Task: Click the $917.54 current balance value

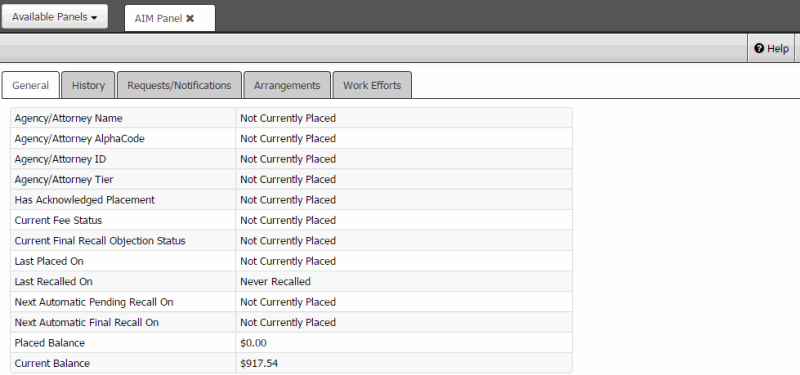Action: click(x=259, y=363)
